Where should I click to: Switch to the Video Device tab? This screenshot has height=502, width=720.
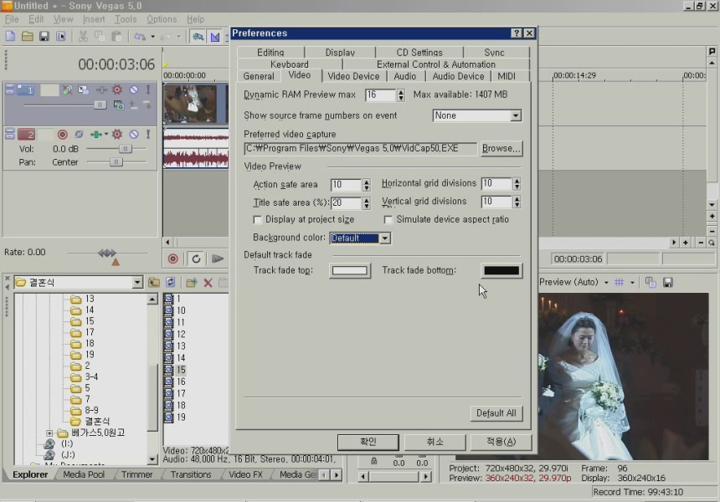click(354, 76)
